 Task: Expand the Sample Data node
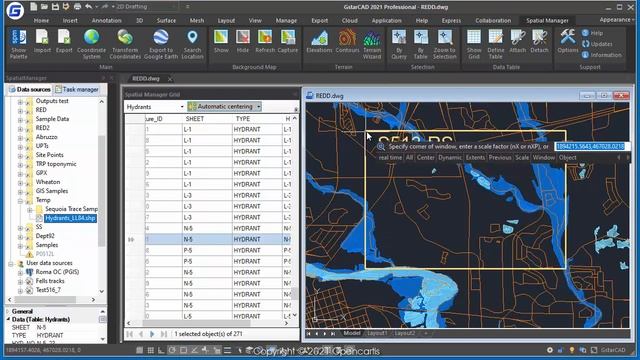20,119
